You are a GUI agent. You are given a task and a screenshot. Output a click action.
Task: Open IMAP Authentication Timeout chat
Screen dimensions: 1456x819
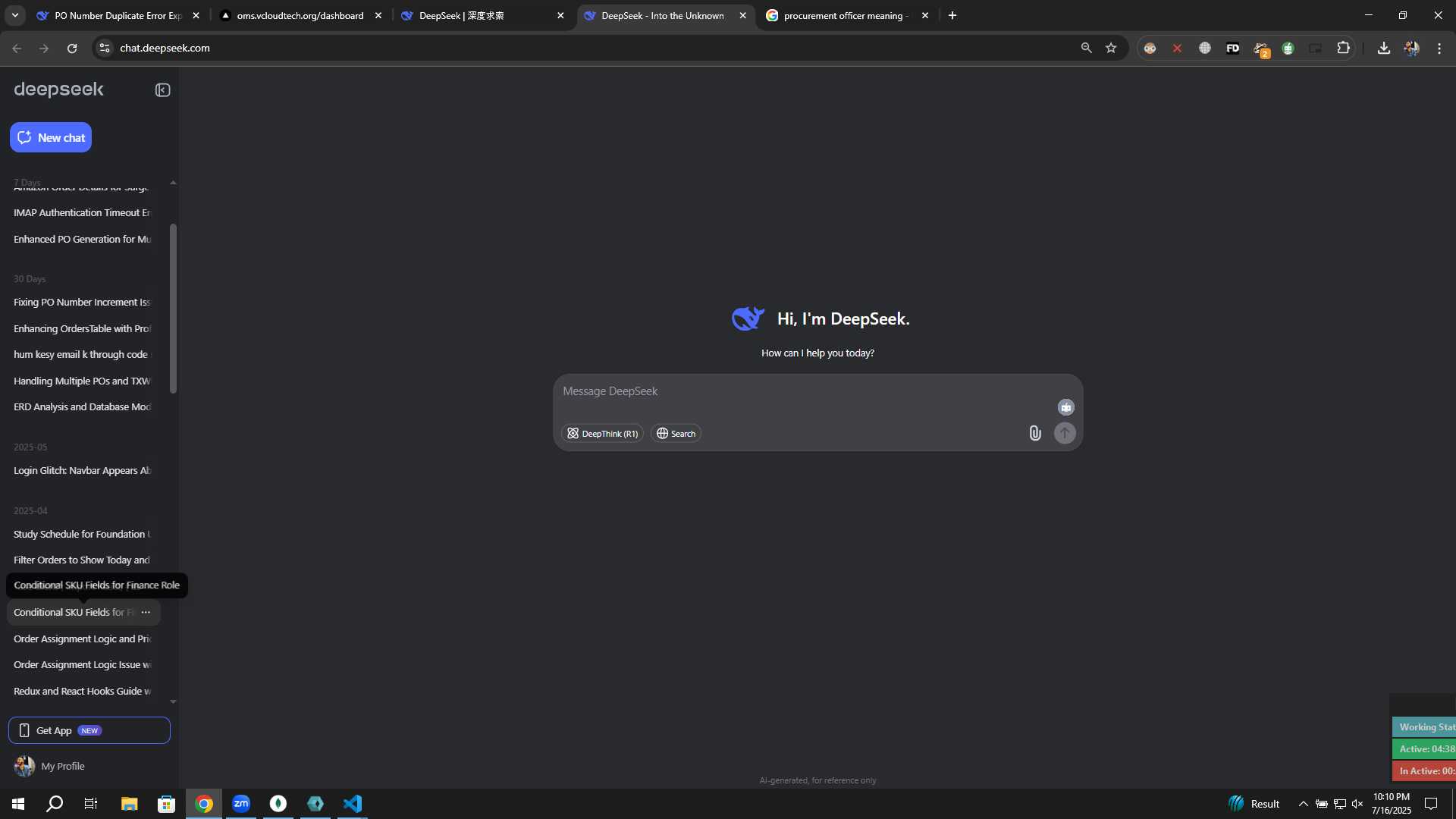82,212
